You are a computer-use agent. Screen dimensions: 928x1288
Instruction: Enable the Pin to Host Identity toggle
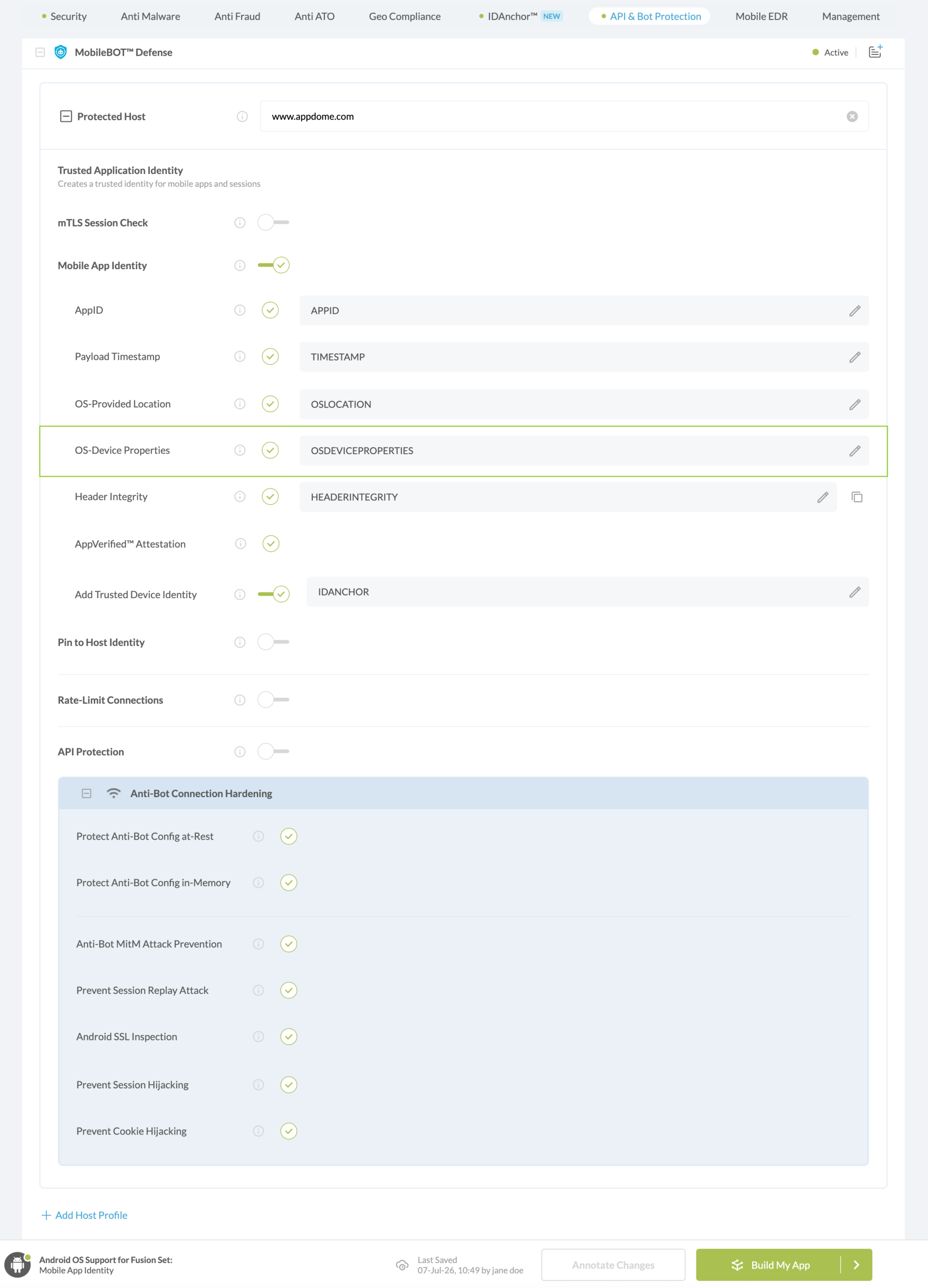(x=273, y=642)
